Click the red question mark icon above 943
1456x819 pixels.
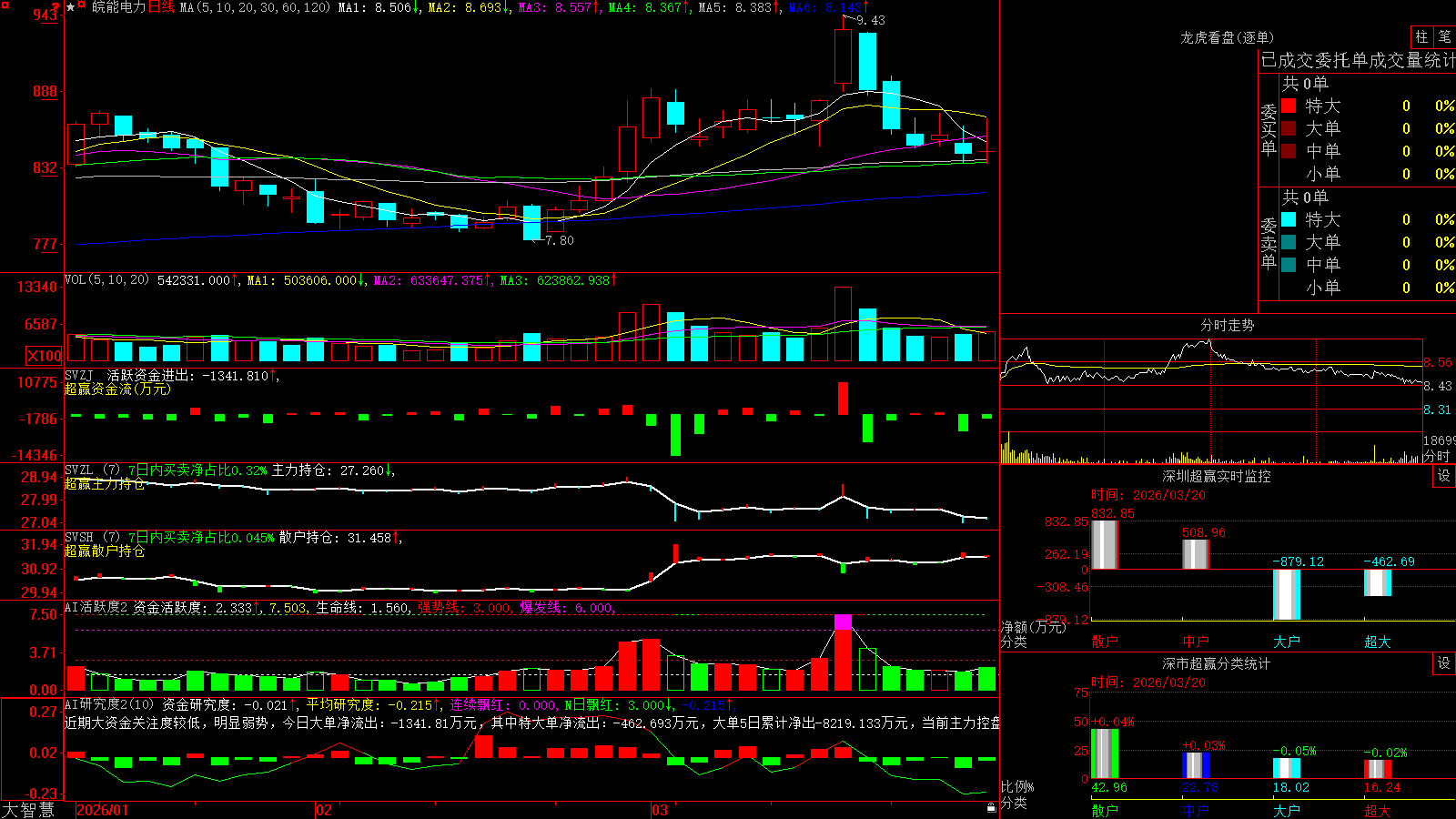tap(56, 7)
